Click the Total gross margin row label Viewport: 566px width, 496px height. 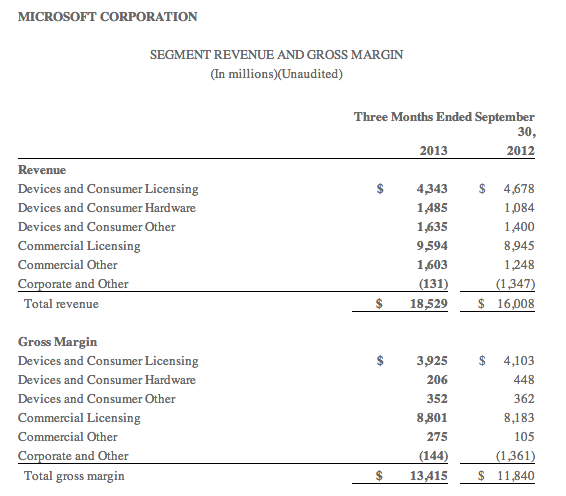pos(74,476)
